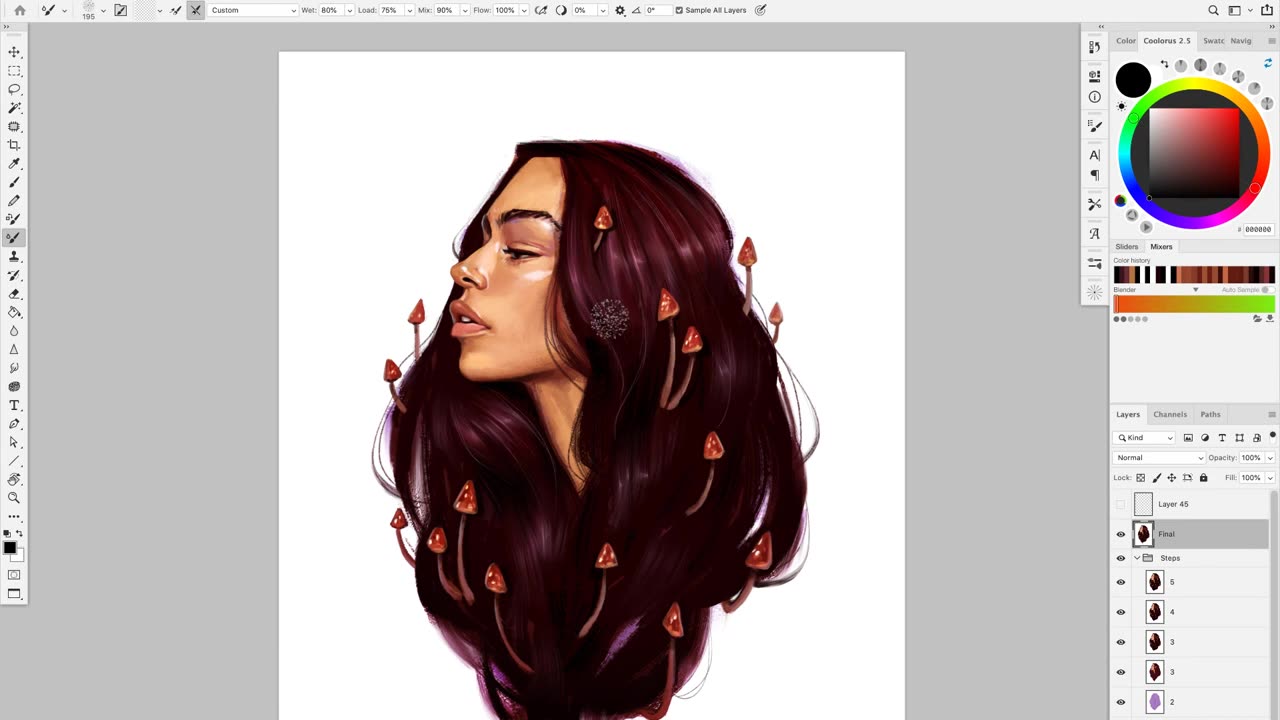Open the Brush Settings panel icon
Screen dimensions: 1280x720
(1095, 126)
